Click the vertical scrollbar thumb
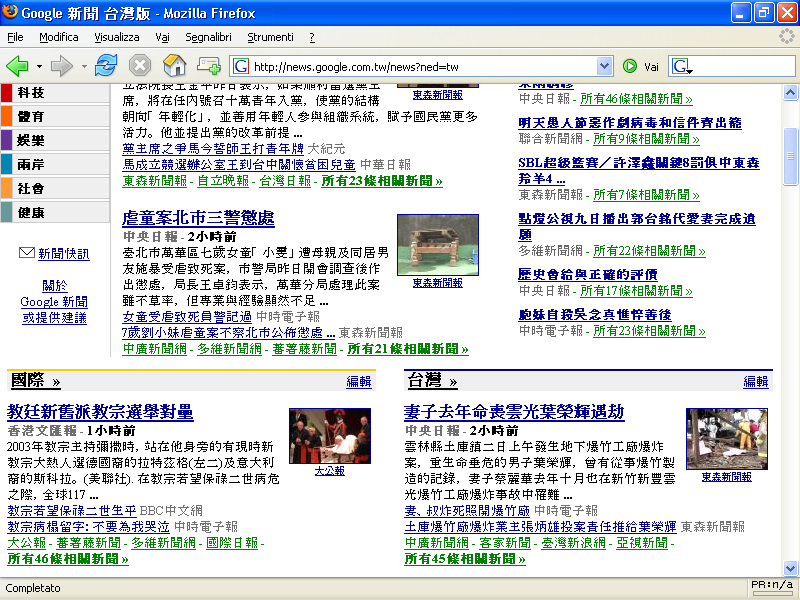 790,156
